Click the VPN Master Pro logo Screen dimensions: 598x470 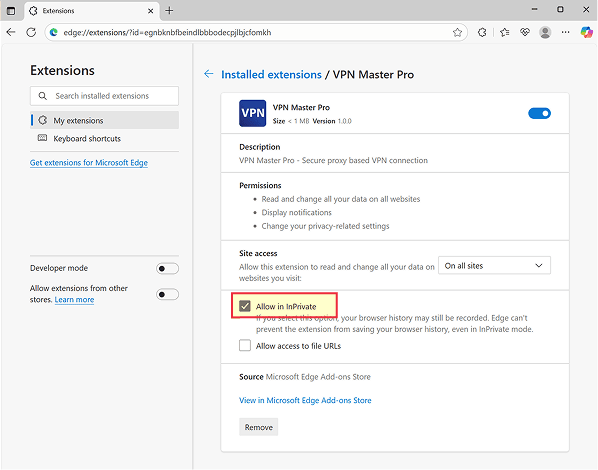pos(252,113)
